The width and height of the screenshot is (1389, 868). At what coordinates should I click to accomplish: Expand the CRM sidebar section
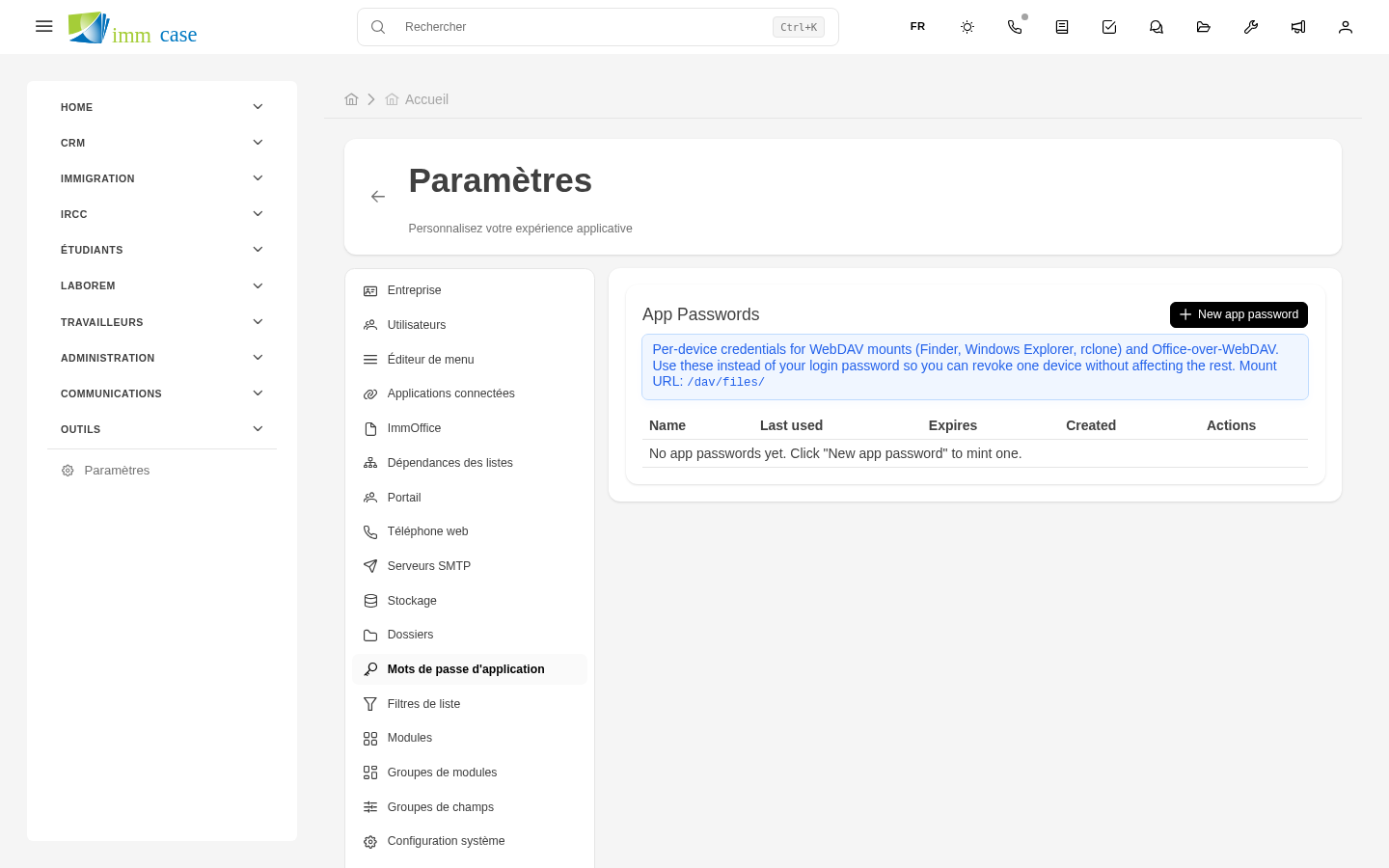point(162,143)
